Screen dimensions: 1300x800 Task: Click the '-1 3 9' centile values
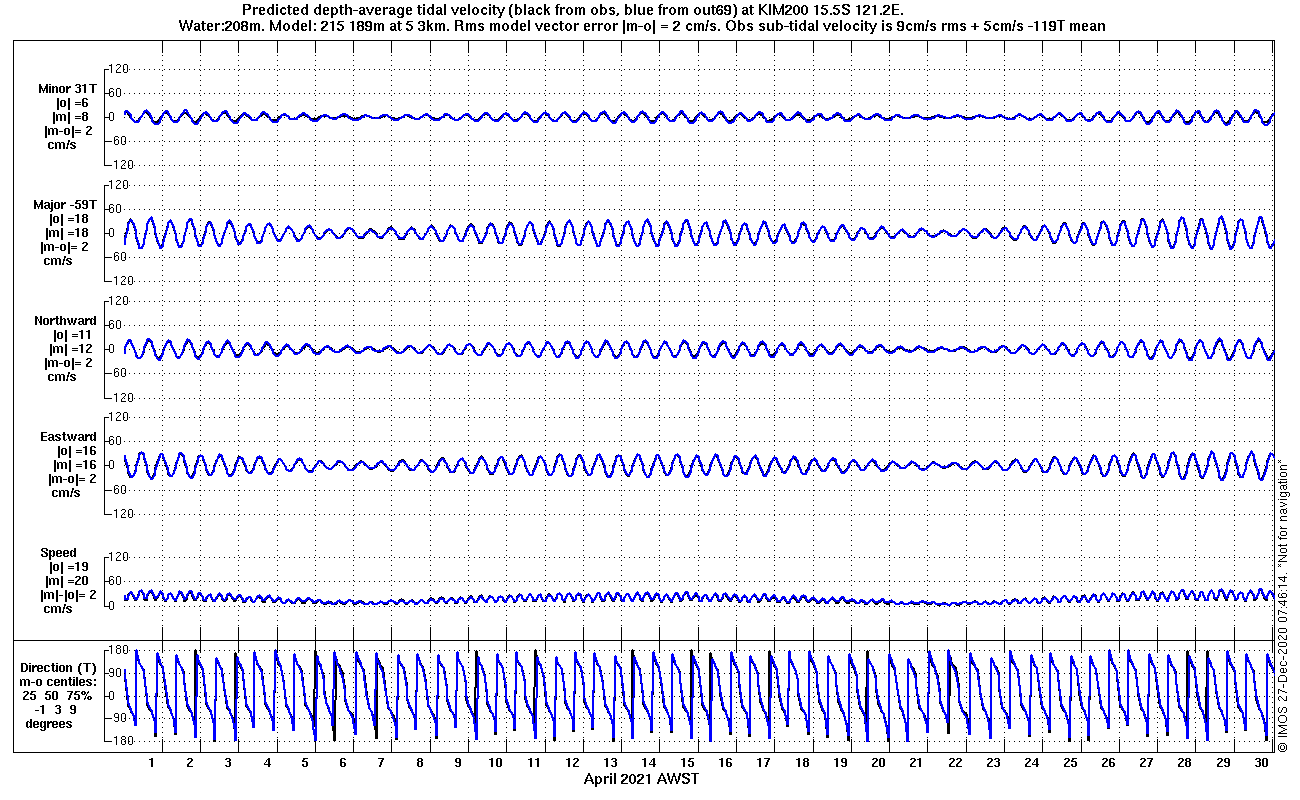pyautogui.click(x=56, y=710)
